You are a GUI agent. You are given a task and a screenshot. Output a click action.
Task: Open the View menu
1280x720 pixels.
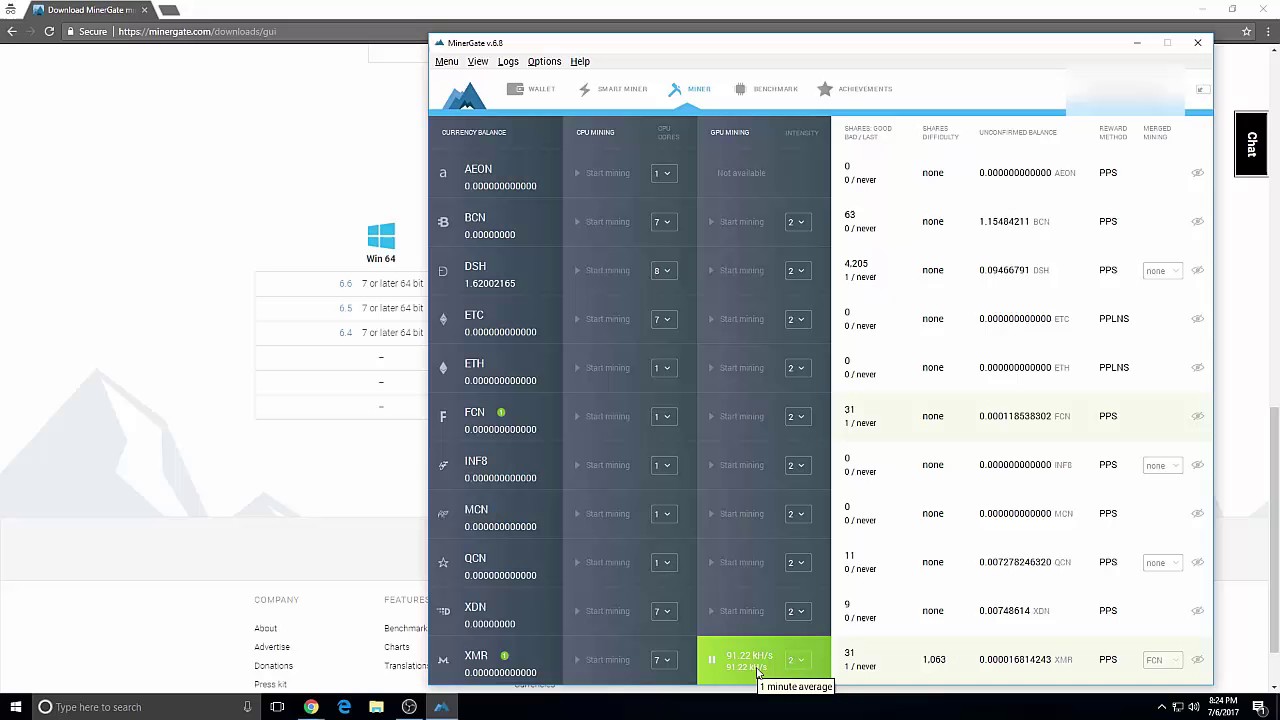pos(478,61)
